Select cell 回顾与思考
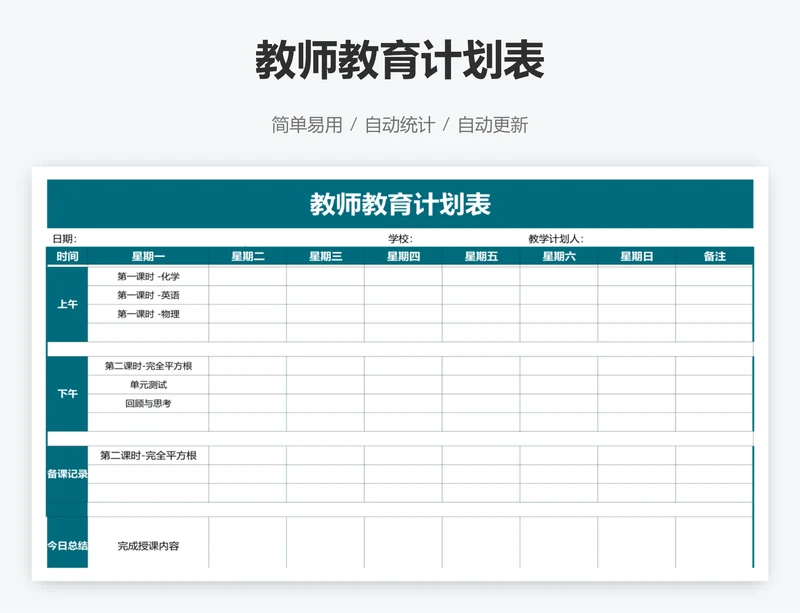This screenshot has height=613, width=800. pos(148,403)
